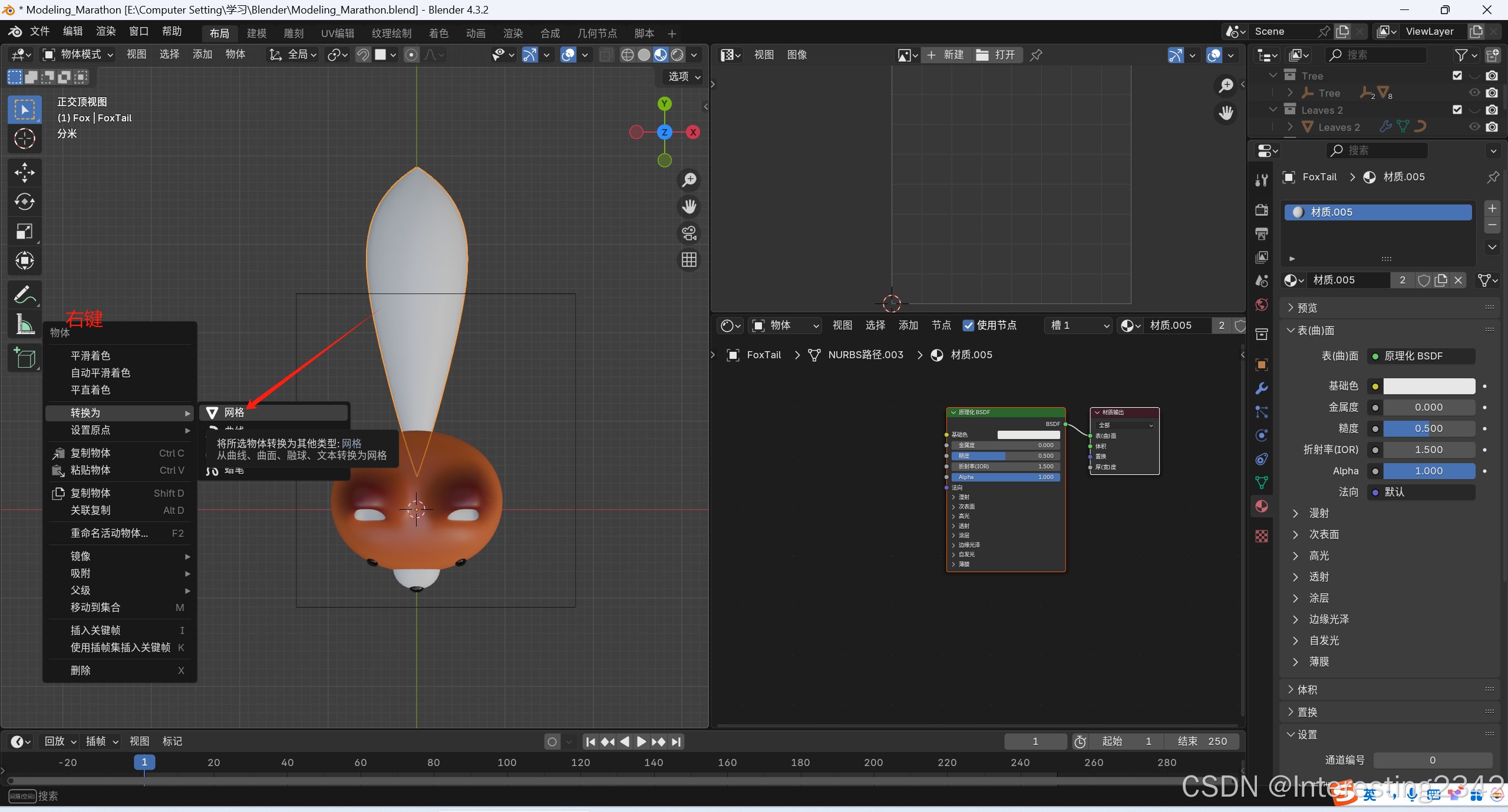This screenshot has height=812, width=1508.
Task: Toggle camera view icon in viewport
Action: (689, 233)
